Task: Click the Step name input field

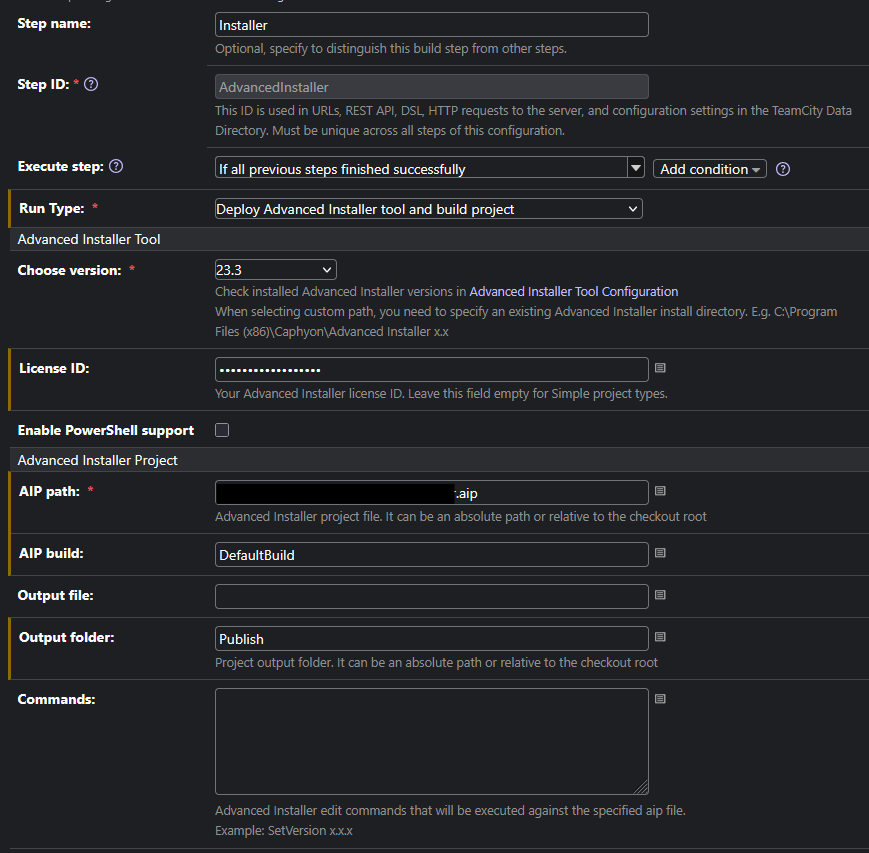Action: tap(432, 25)
